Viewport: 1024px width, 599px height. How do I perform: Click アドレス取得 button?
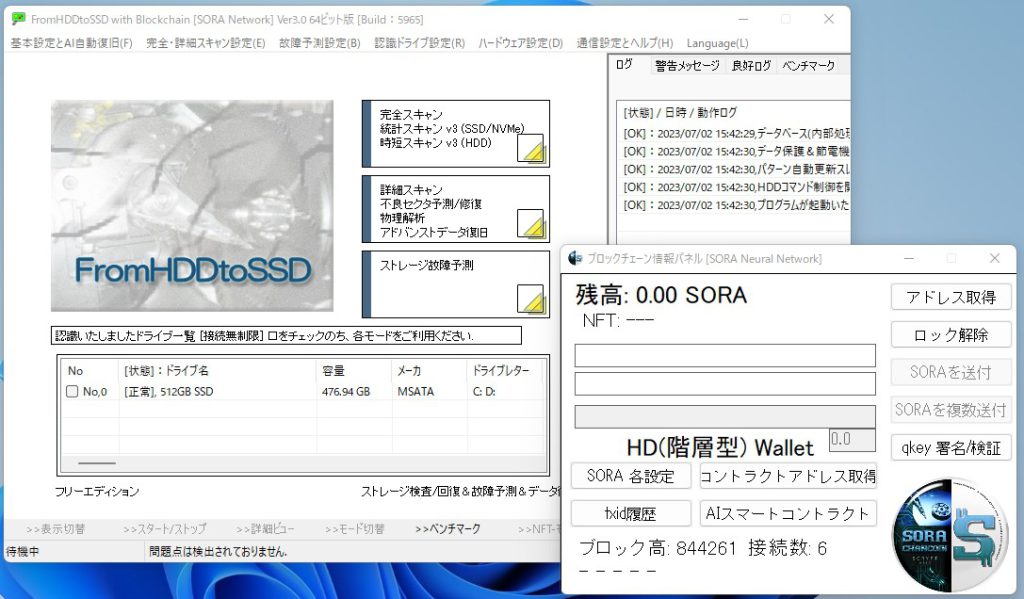point(951,297)
